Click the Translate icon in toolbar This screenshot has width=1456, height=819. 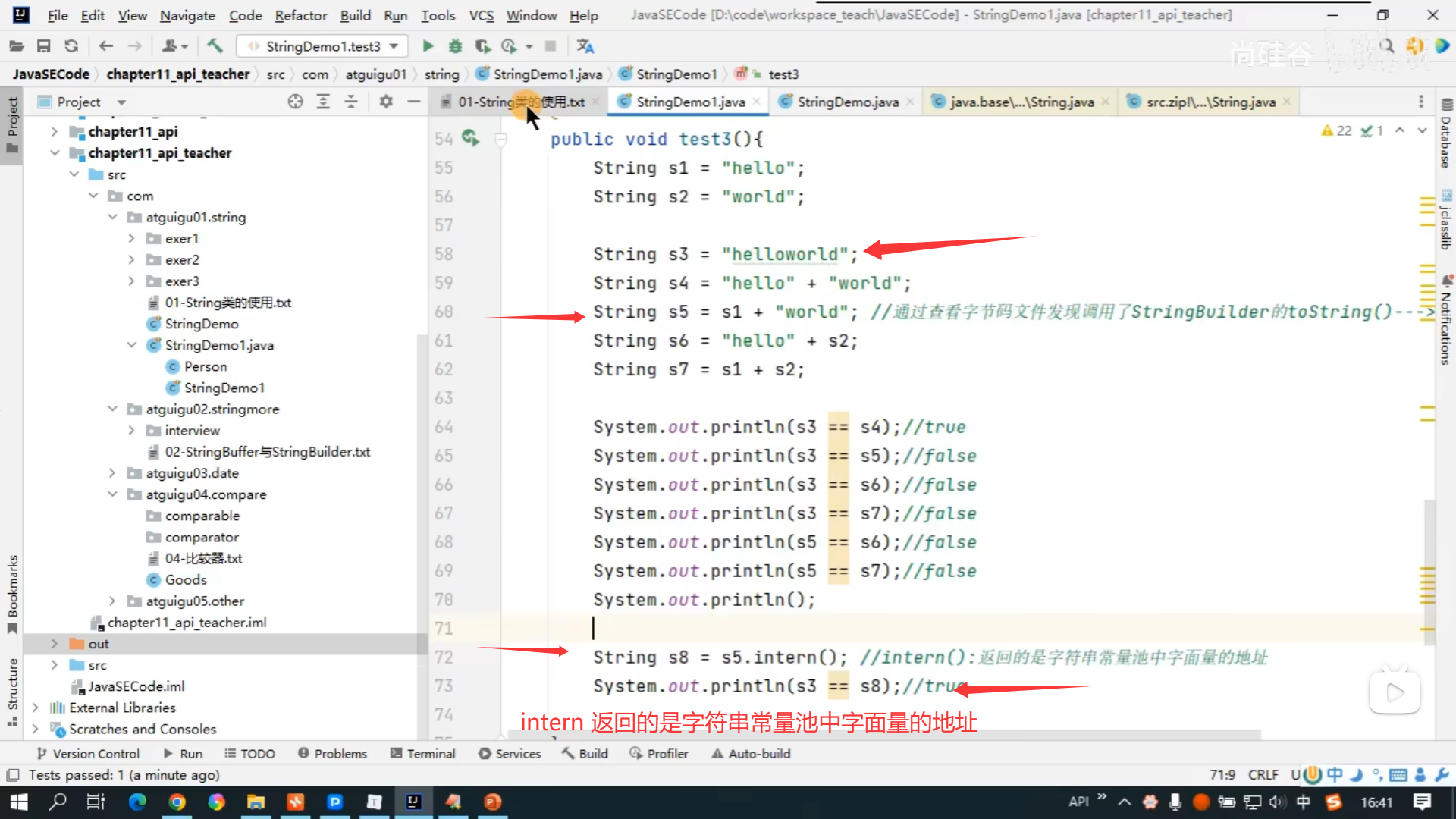tap(585, 46)
